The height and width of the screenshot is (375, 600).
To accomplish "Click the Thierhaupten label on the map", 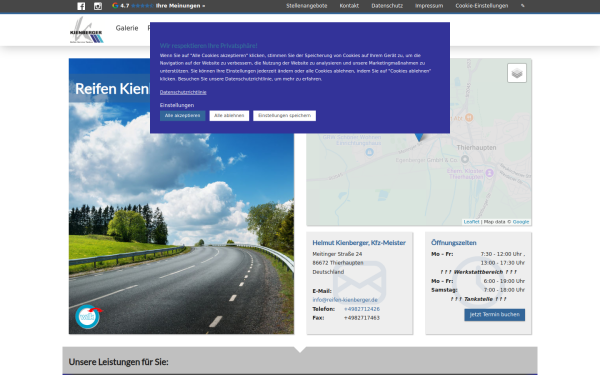I will point(476,148).
